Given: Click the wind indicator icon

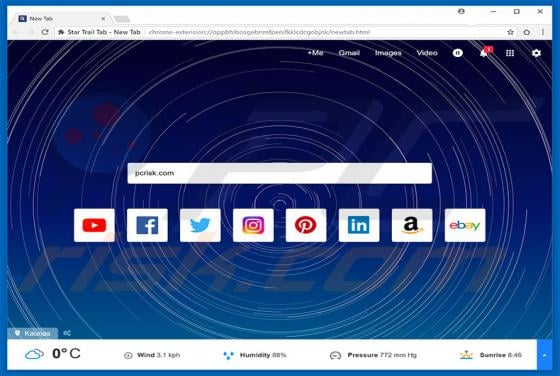Looking at the screenshot, I should click(x=128, y=355).
